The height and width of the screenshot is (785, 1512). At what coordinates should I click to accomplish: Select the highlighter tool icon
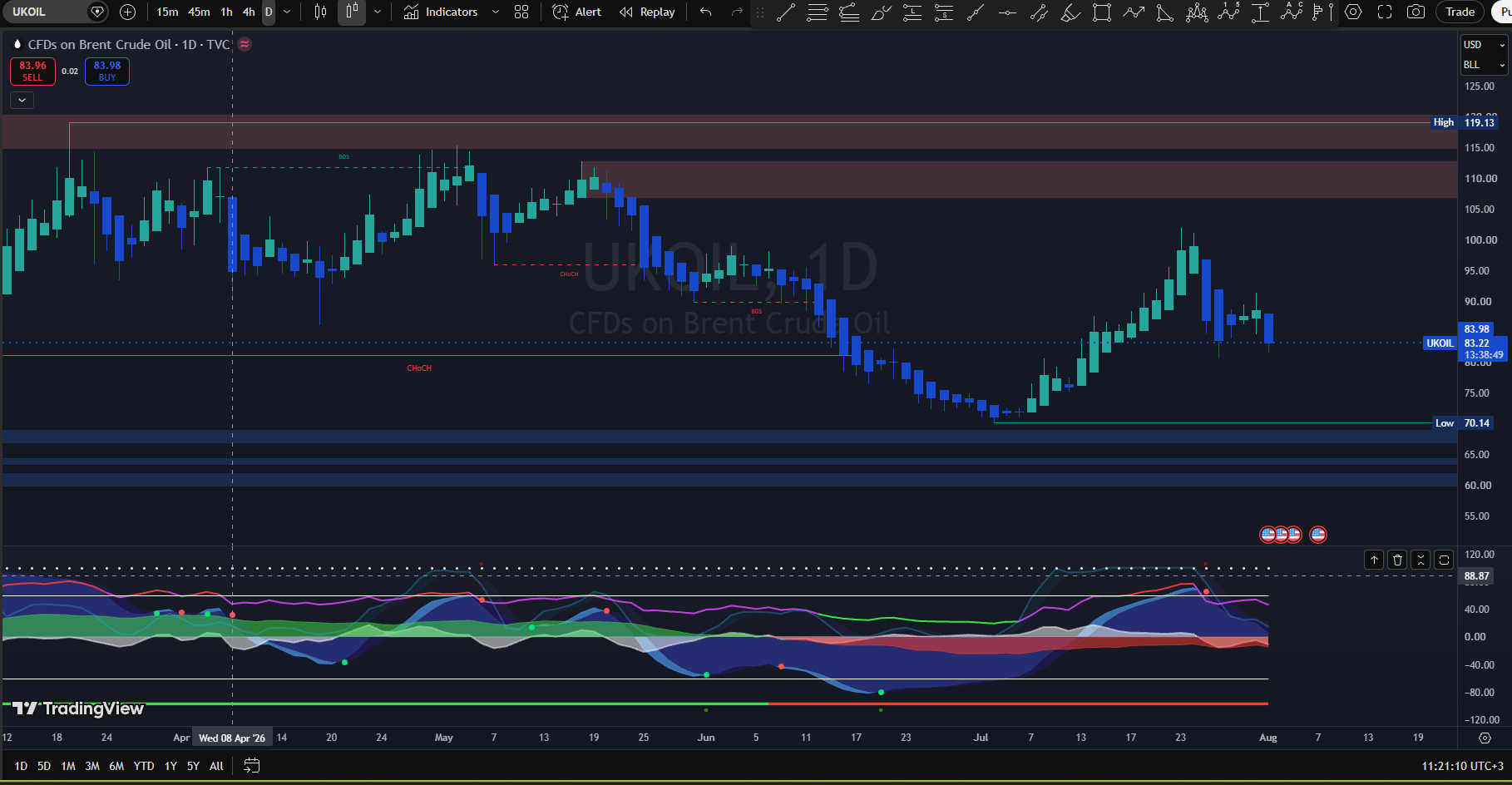coord(1070,12)
